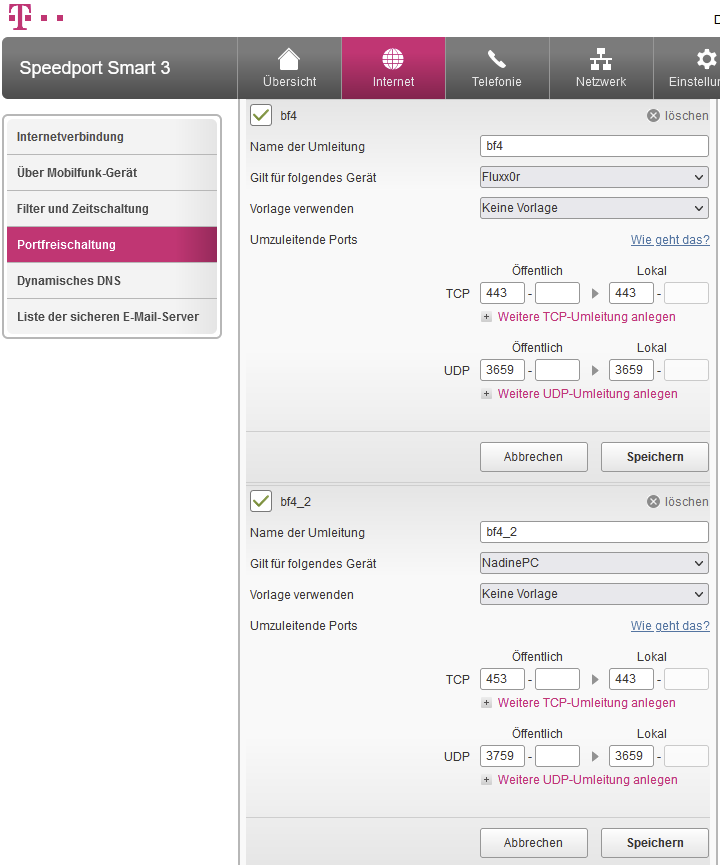The width and height of the screenshot is (720, 865).
Task: Open bf4_2 Vorlage verwenden dropdown
Action: click(594, 594)
